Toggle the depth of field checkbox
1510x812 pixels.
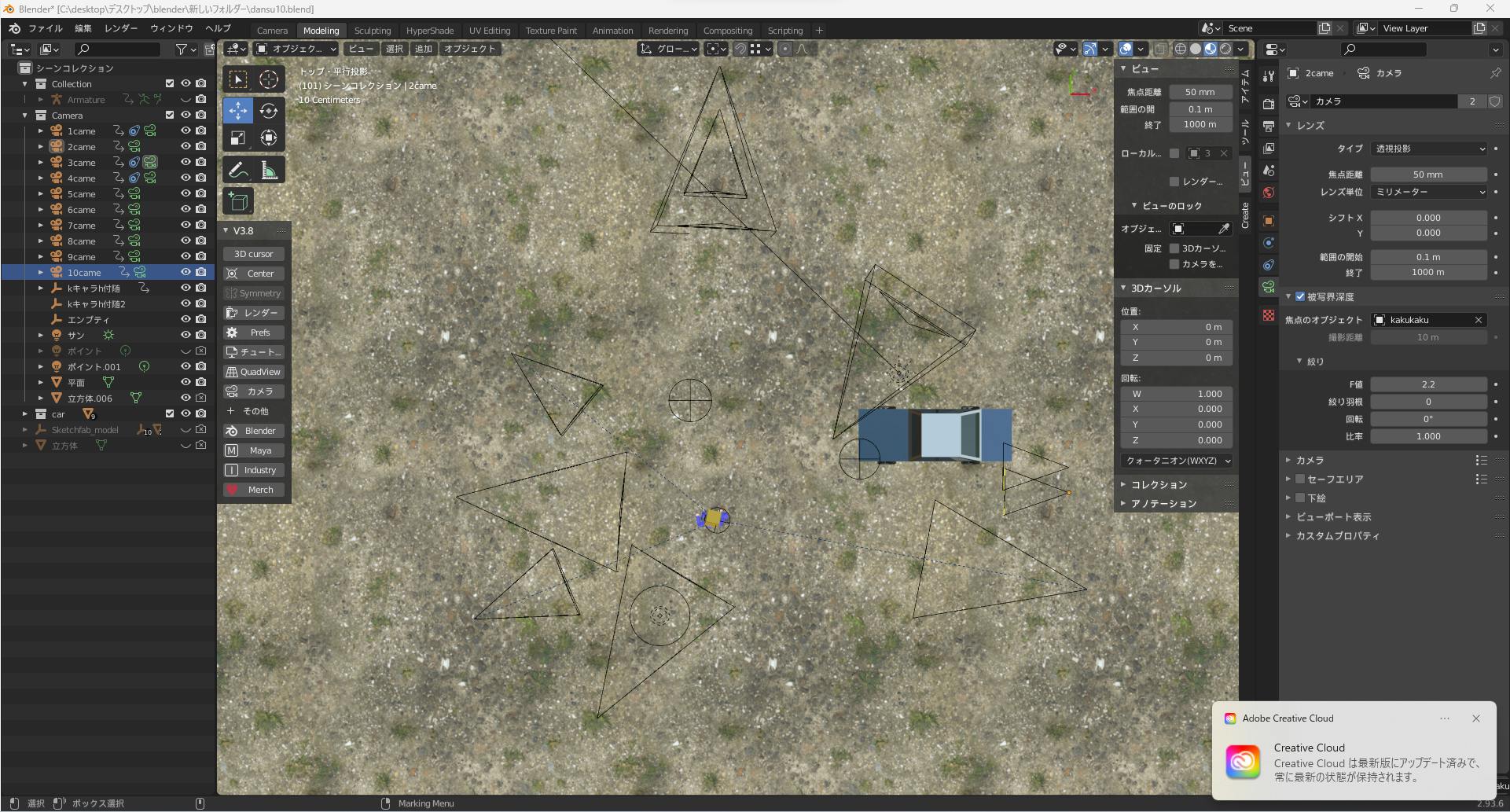pos(1300,296)
